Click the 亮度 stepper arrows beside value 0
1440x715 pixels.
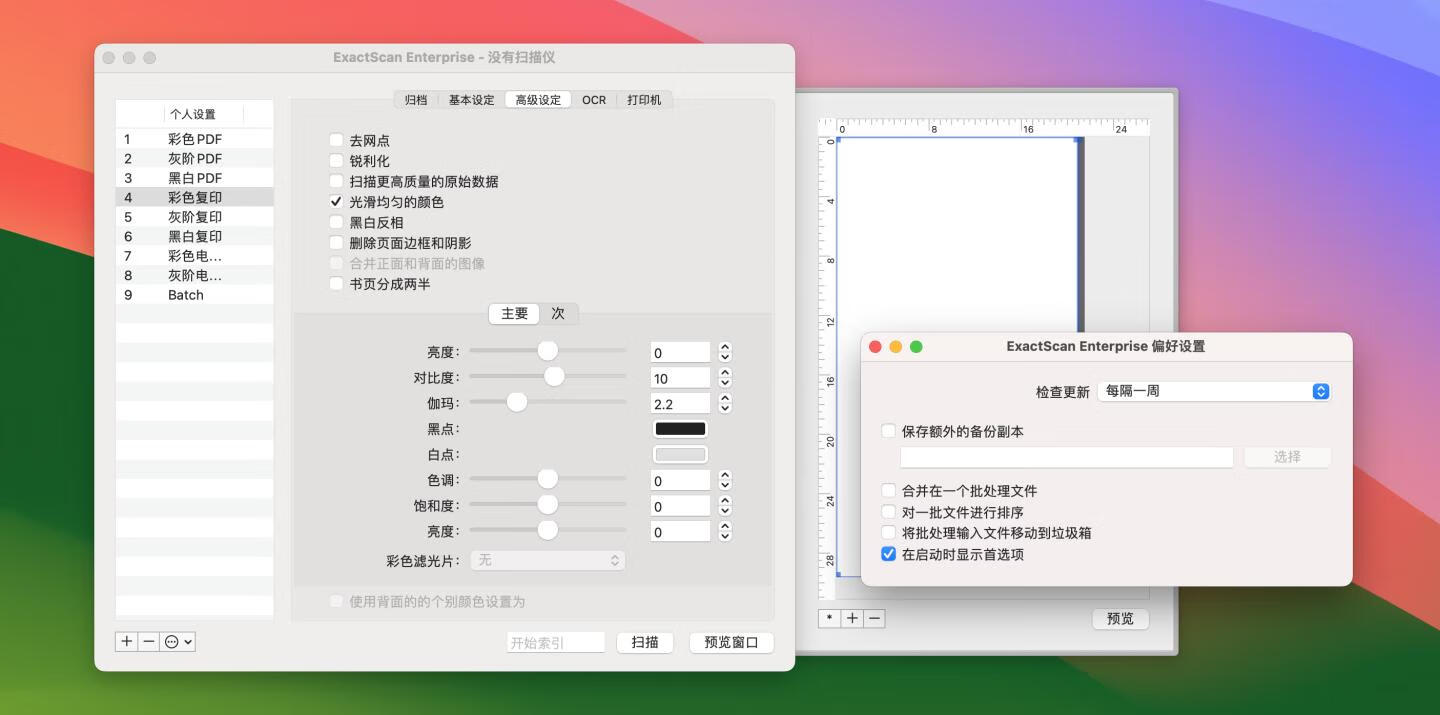pyautogui.click(x=725, y=352)
